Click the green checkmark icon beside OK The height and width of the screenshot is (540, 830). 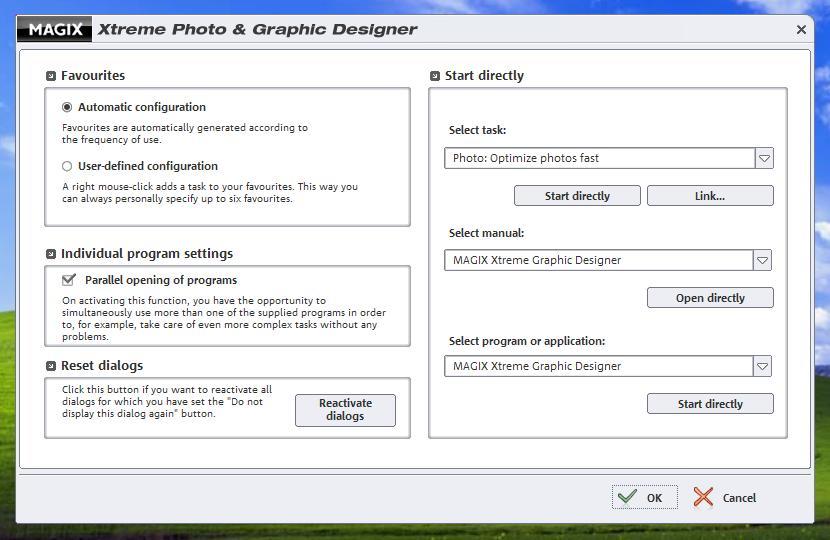pyautogui.click(x=628, y=497)
